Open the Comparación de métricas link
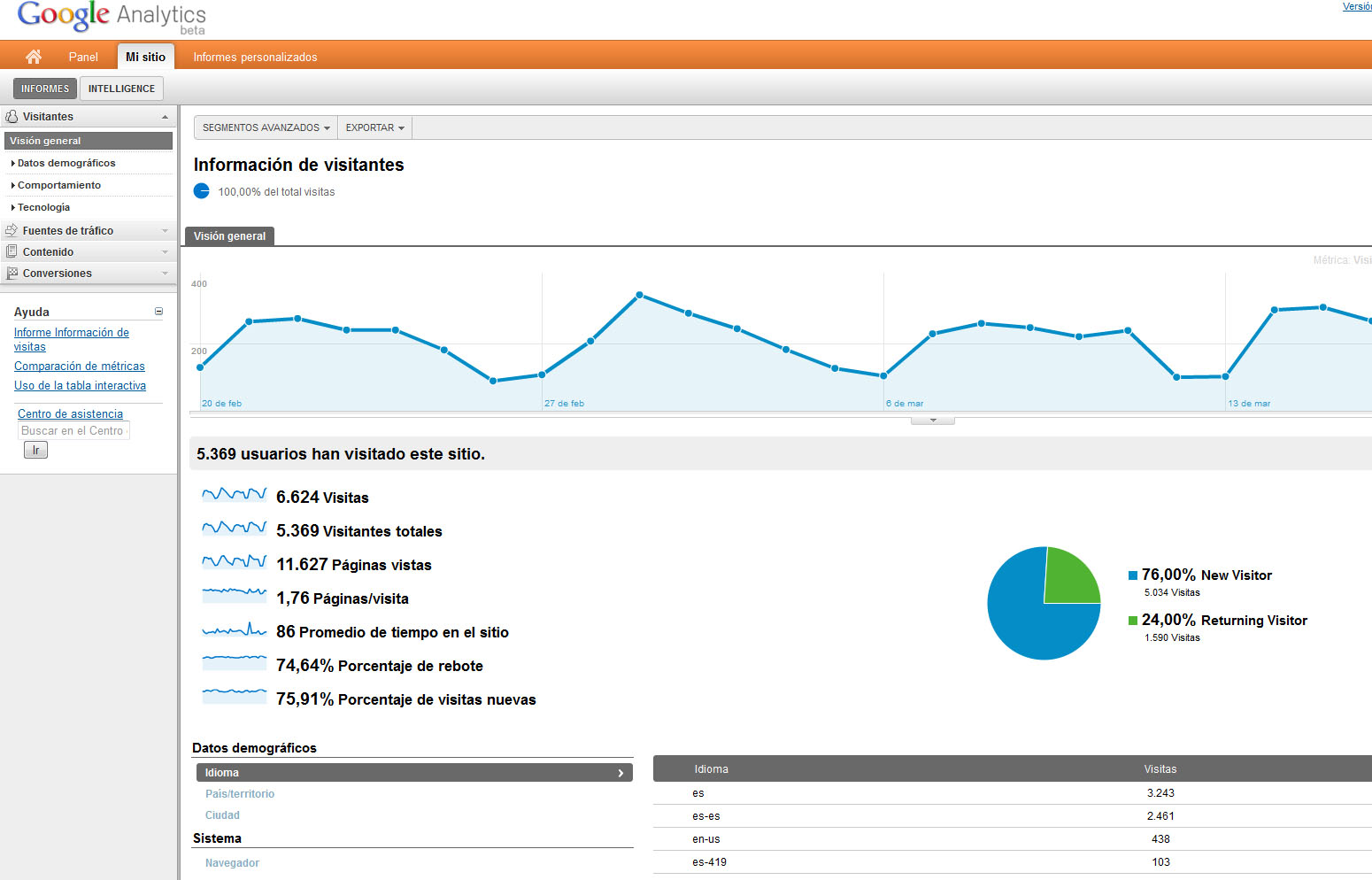This screenshot has width=1372, height=880. click(79, 366)
